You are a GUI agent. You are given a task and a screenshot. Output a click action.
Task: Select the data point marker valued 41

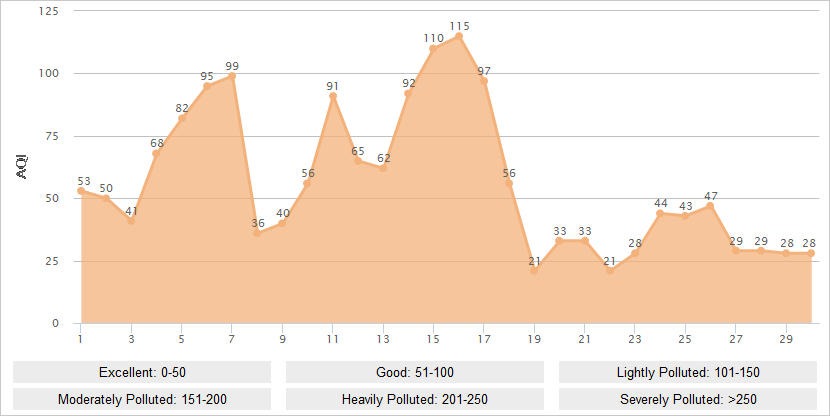pyautogui.click(x=131, y=221)
